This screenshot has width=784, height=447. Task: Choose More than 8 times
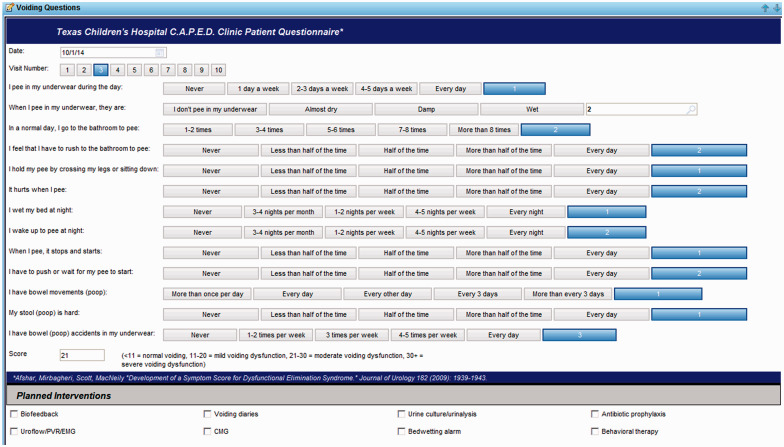click(x=484, y=130)
